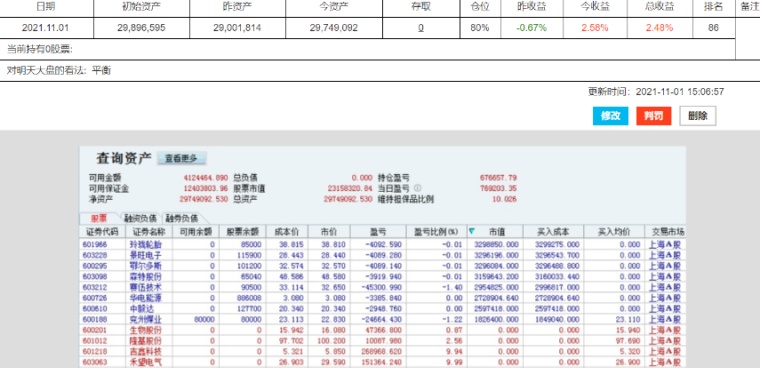Click 上海A股 in the 兖州煤业 row
The image size is (760, 368).
[x=664, y=319]
